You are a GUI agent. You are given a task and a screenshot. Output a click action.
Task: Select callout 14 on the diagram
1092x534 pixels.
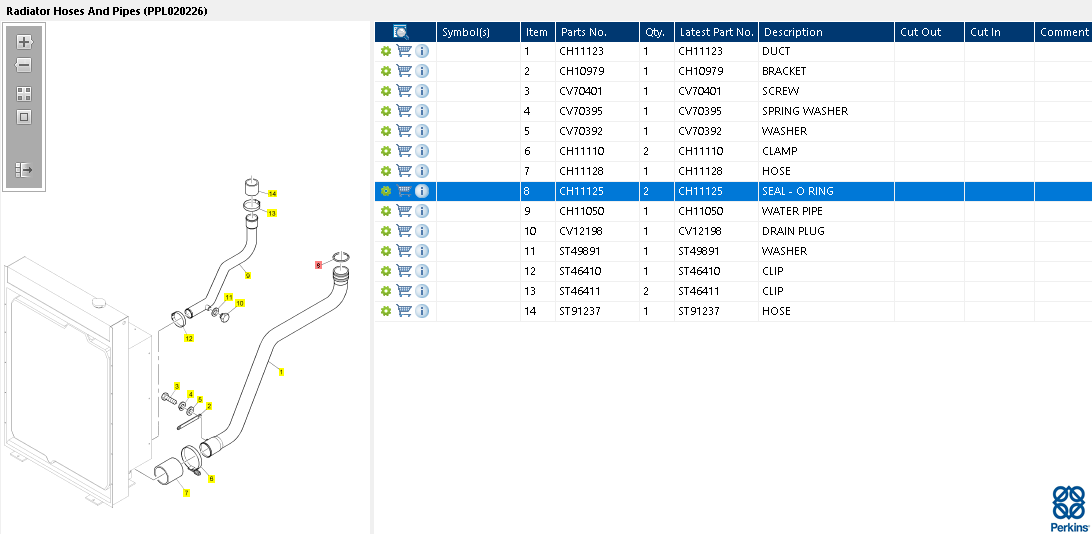[x=272, y=194]
